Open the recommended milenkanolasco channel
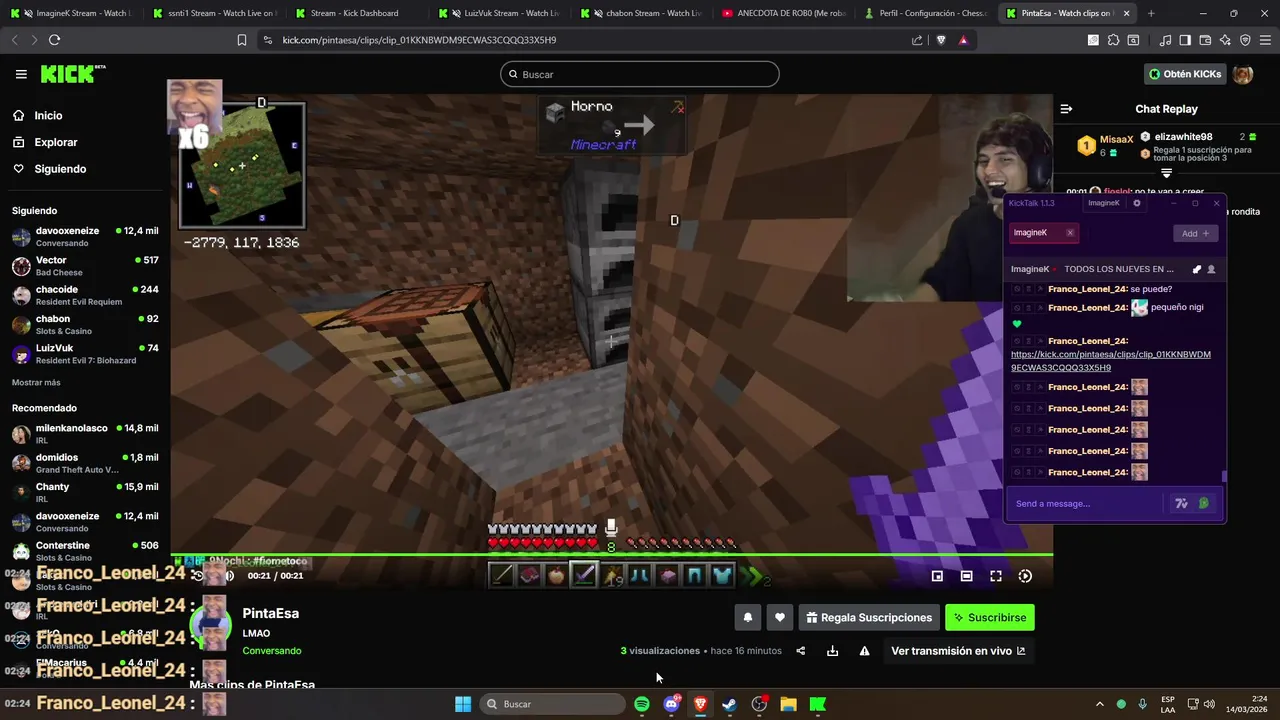1280x720 pixels. [x=85, y=434]
